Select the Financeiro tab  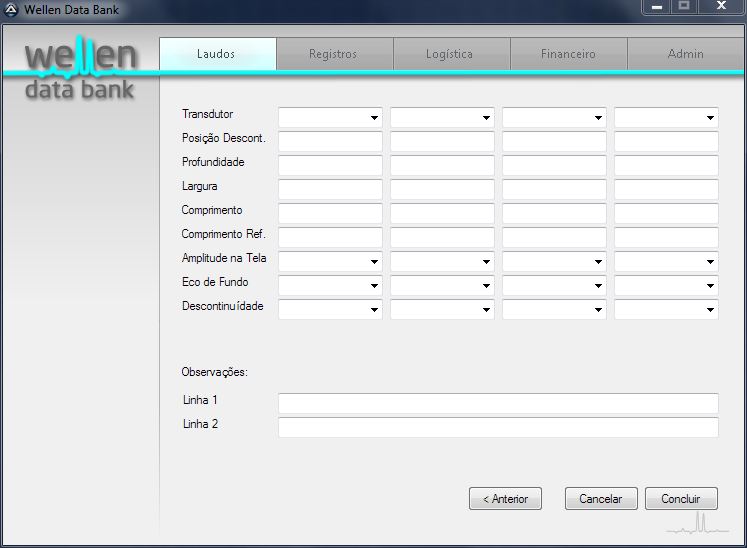(x=569, y=54)
